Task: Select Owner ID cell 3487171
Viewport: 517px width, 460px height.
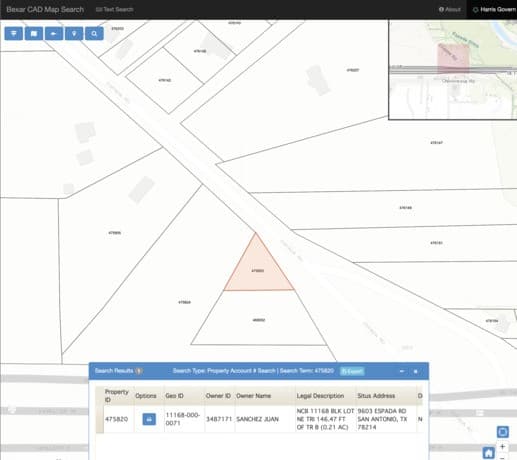Action: click(219, 419)
